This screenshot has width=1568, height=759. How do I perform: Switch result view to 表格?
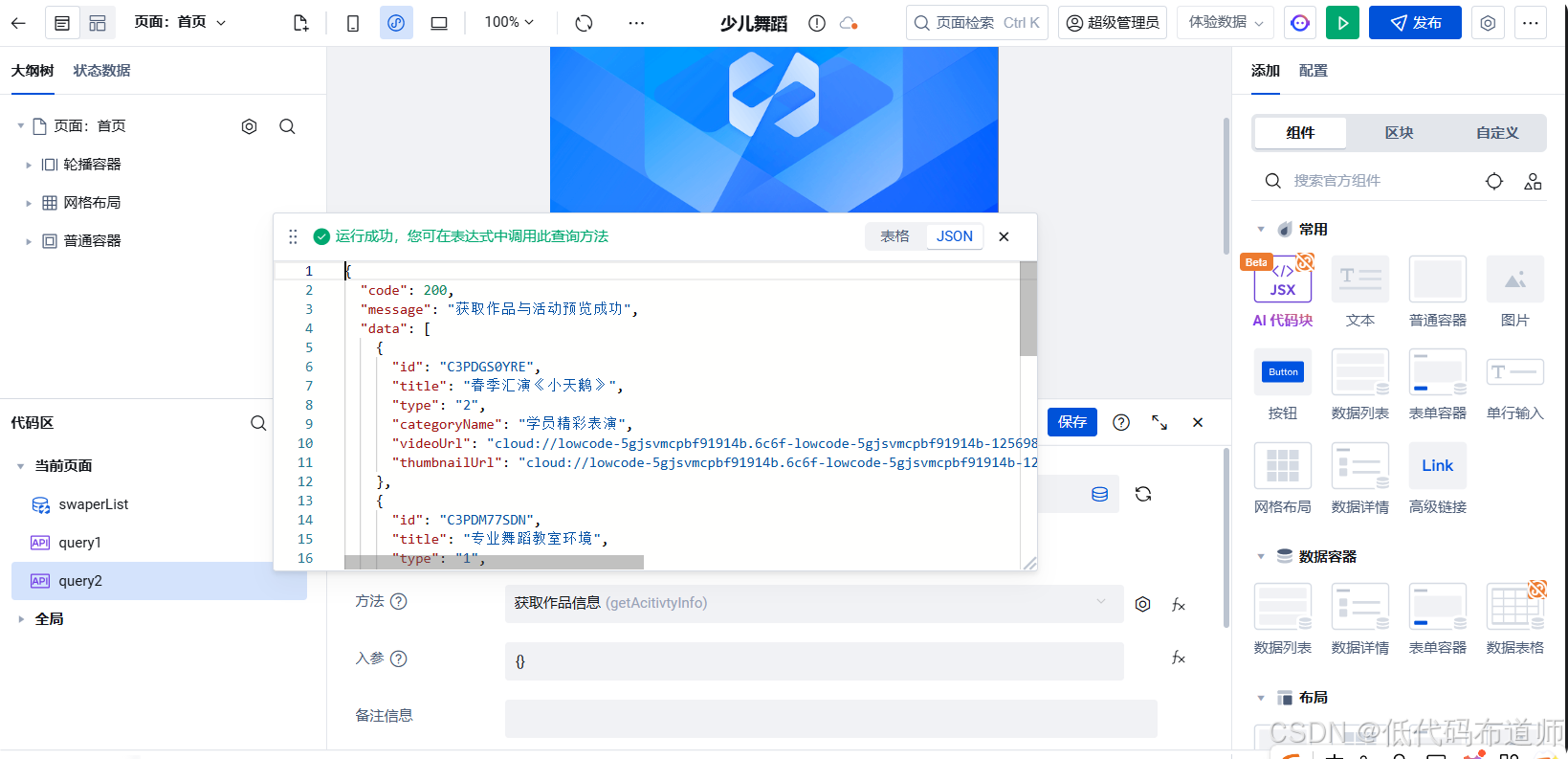(x=895, y=236)
